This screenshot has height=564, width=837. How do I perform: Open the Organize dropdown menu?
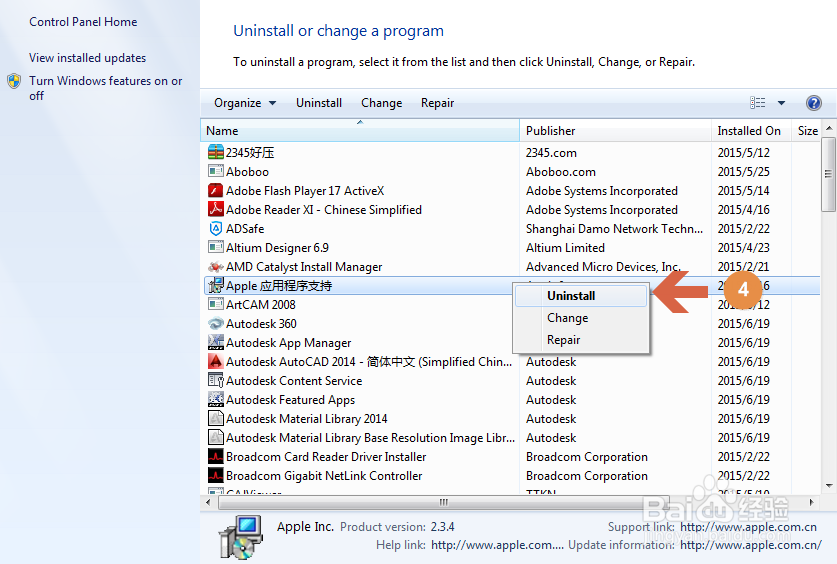pos(245,103)
